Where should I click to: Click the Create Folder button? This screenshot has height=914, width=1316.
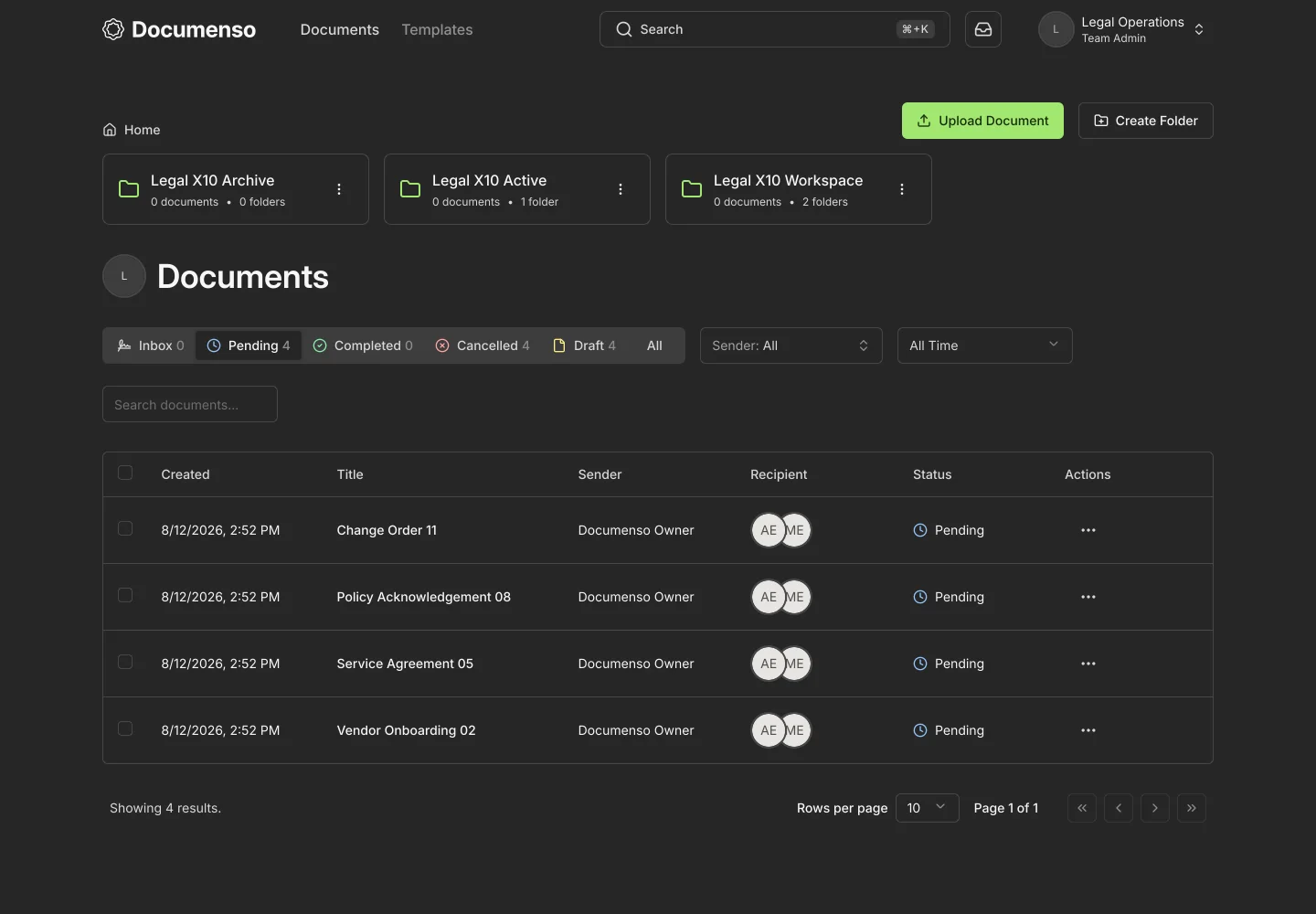(1146, 121)
